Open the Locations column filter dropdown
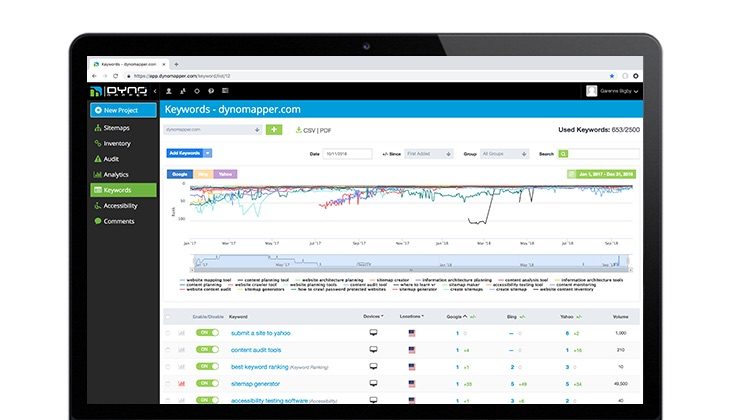The width and height of the screenshot is (732, 420). point(412,316)
